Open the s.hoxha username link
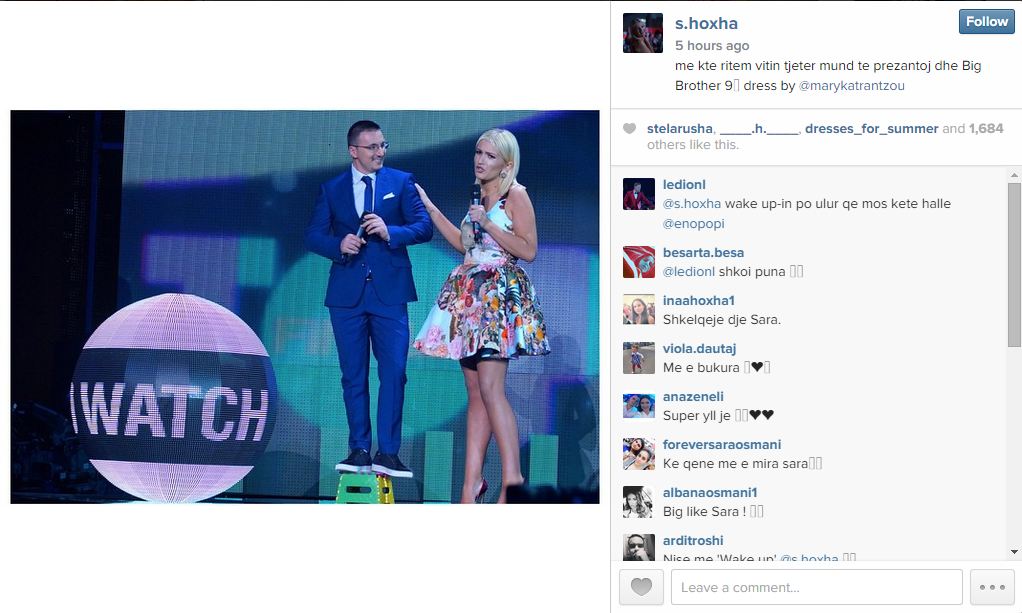 (x=706, y=23)
